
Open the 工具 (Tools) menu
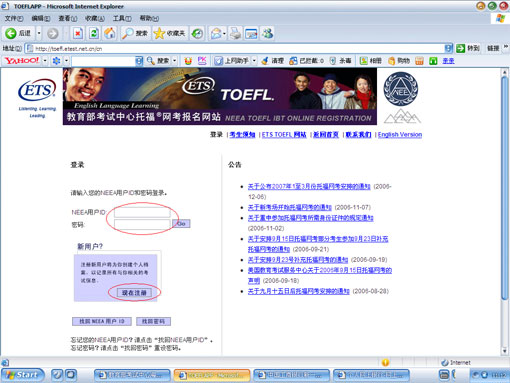tap(122, 18)
